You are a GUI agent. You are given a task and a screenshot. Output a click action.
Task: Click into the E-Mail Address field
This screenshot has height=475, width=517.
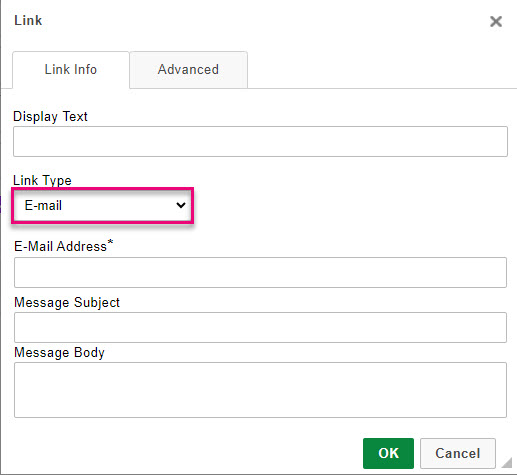pos(260,272)
